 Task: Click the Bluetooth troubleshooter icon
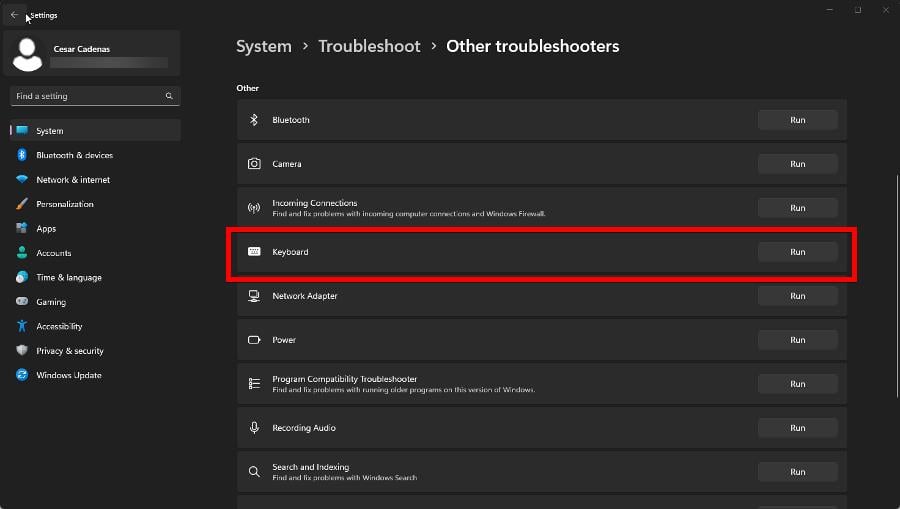pos(254,120)
